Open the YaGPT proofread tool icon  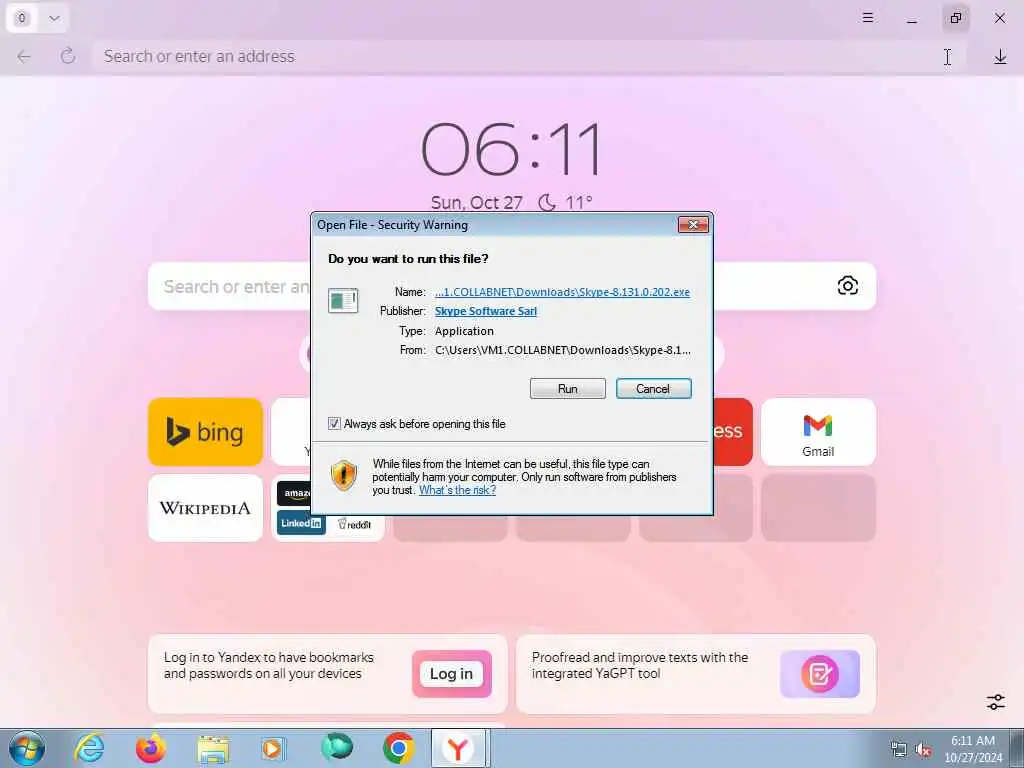tap(820, 674)
